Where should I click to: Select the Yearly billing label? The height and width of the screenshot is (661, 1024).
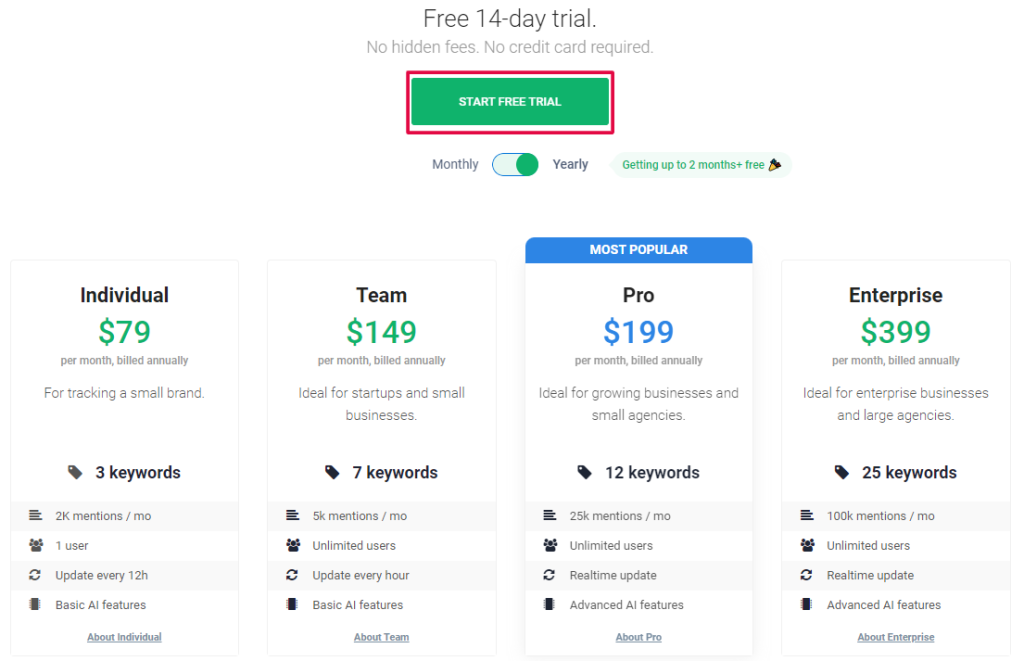pos(570,165)
